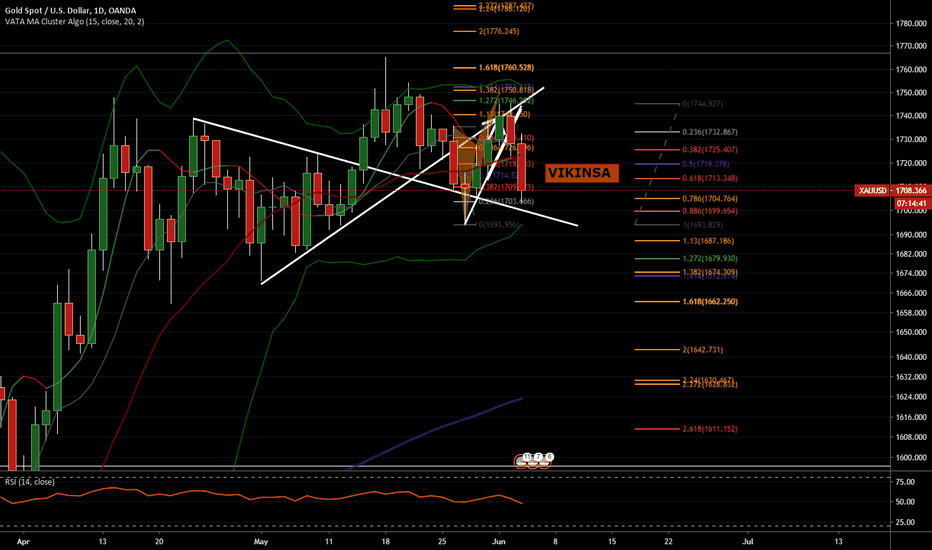932x550 pixels.
Task: Select the 0(1693.956) Fibonacci base label
Action: pyautogui.click(x=498, y=225)
